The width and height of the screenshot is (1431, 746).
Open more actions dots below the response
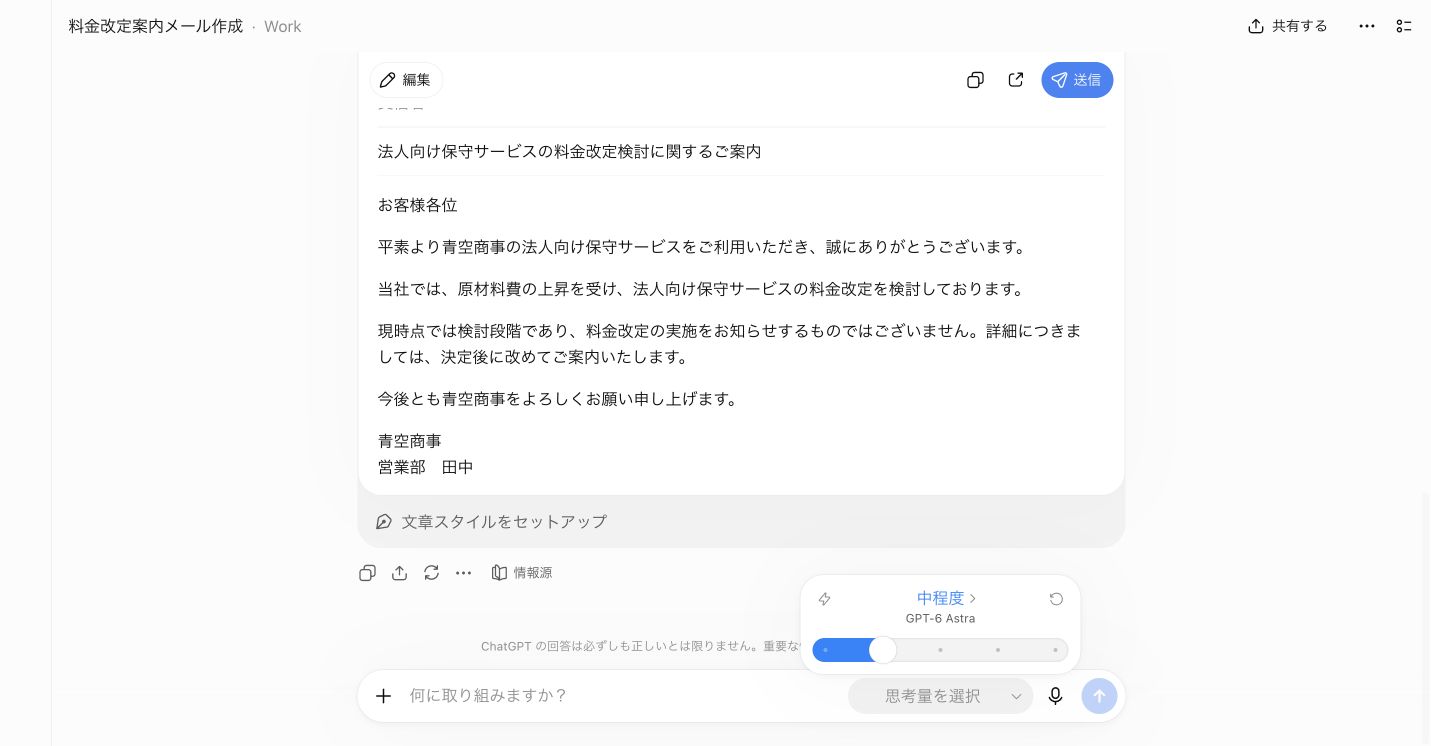tap(463, 573)
